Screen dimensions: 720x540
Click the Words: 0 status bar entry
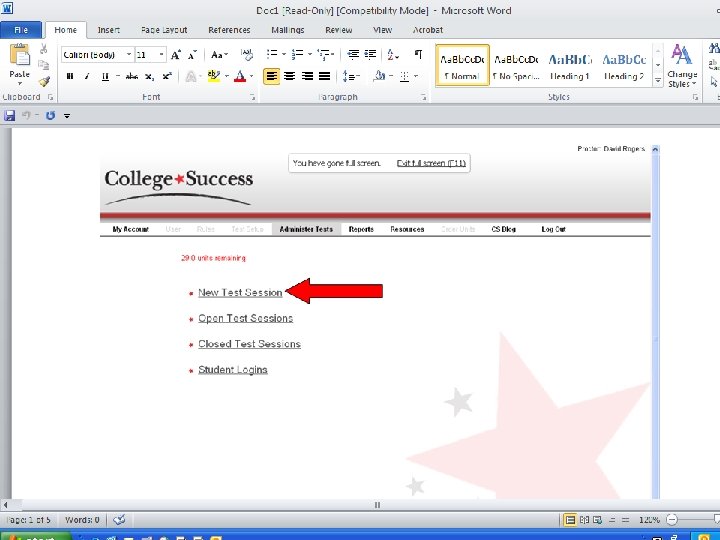tap(82, 520)
